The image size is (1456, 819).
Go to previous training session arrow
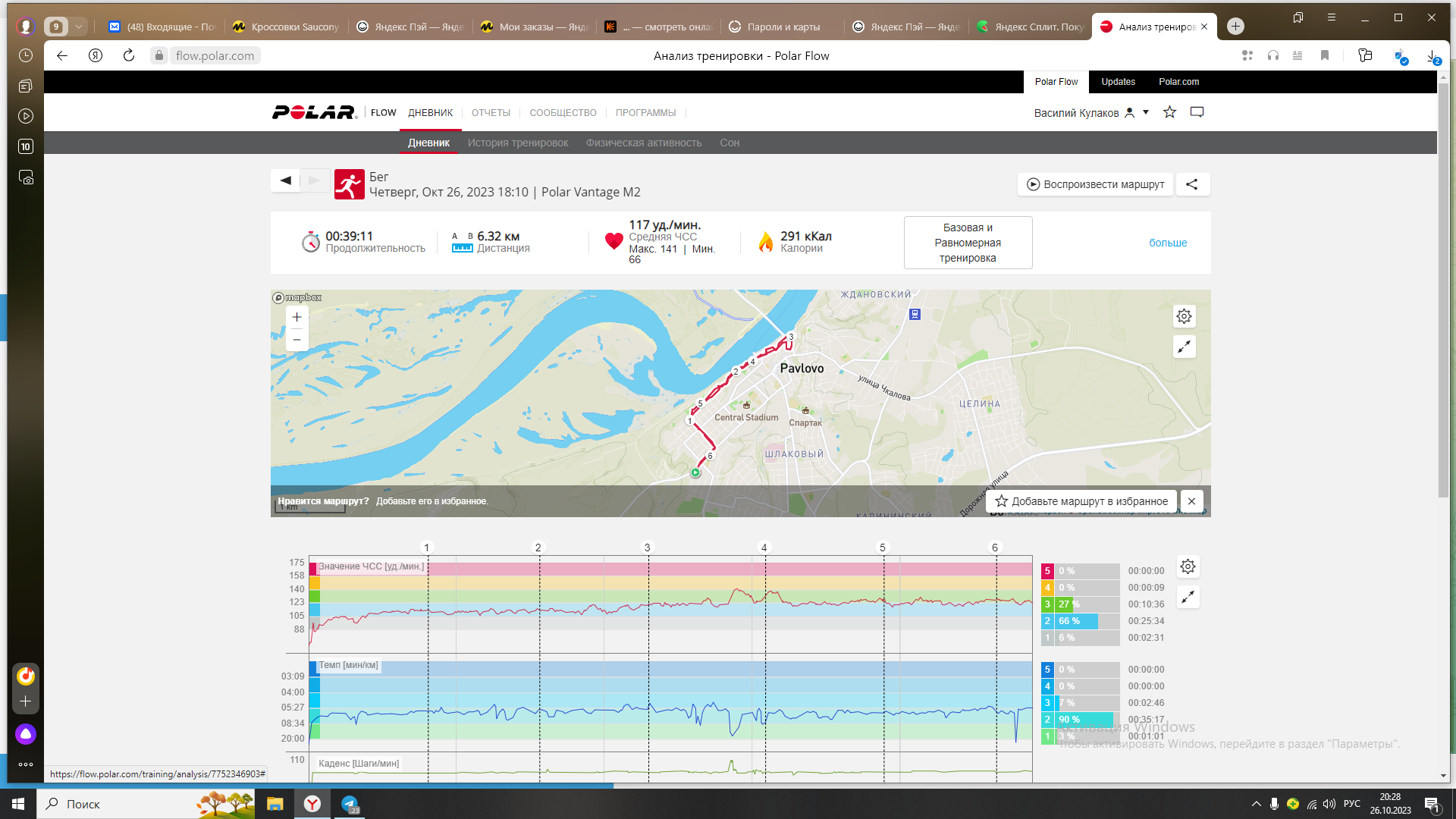click(286, 180)
